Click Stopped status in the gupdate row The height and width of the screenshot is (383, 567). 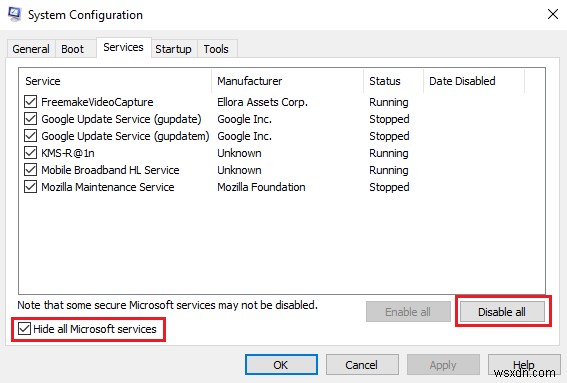(x=389, y=119)
